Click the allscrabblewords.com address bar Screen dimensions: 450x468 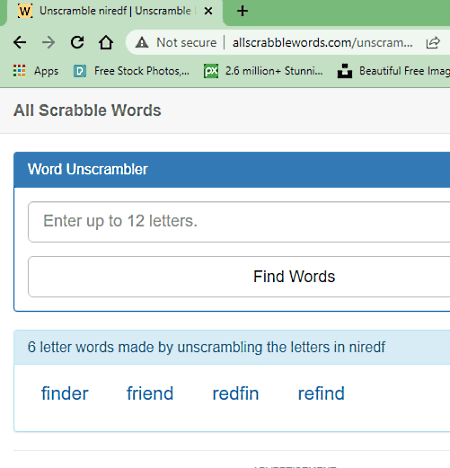click(x=322, y=43)
